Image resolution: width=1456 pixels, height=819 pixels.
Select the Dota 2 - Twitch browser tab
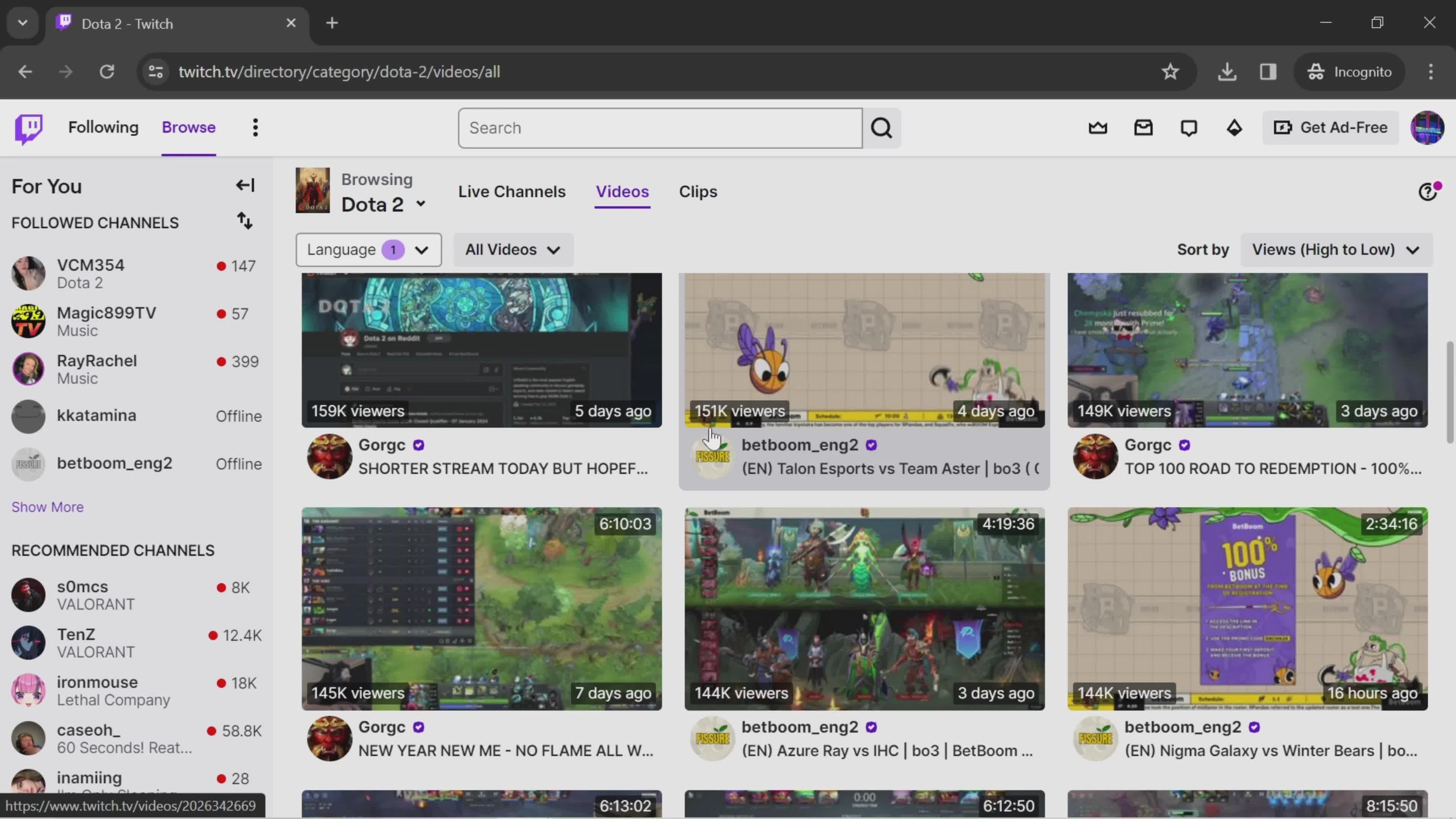[176, 24]
